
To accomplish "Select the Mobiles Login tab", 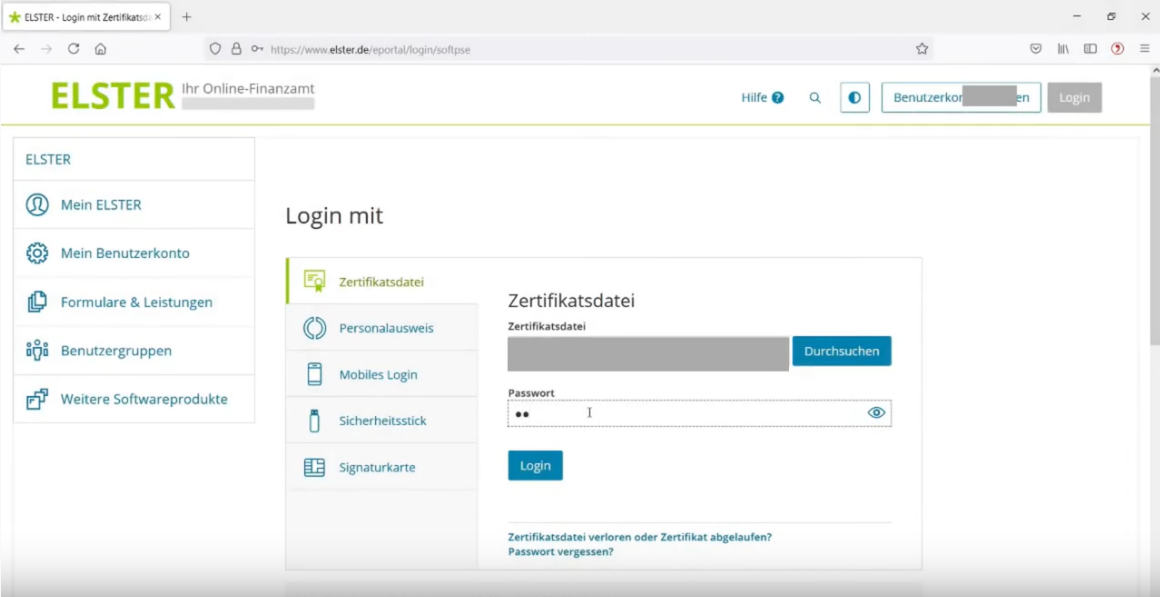I will pos(382,374).
